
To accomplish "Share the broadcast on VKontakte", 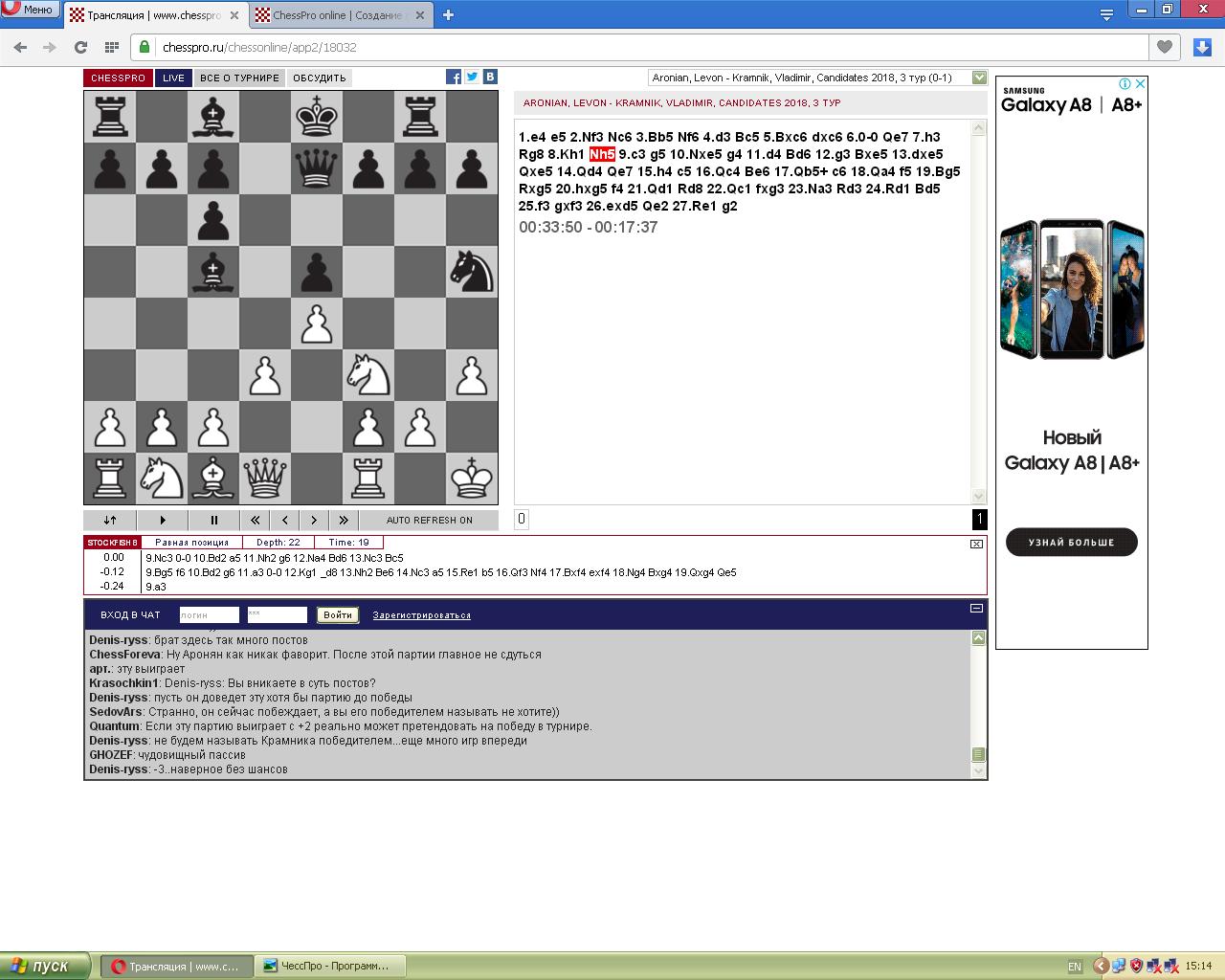I will tap(490, 78).
